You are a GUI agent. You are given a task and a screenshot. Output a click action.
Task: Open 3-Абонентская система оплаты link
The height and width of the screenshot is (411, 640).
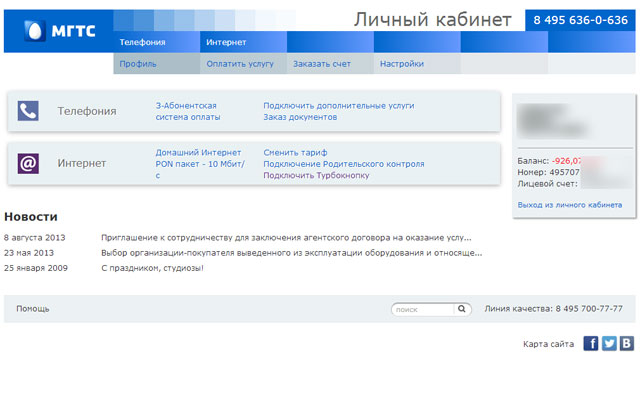188,111
